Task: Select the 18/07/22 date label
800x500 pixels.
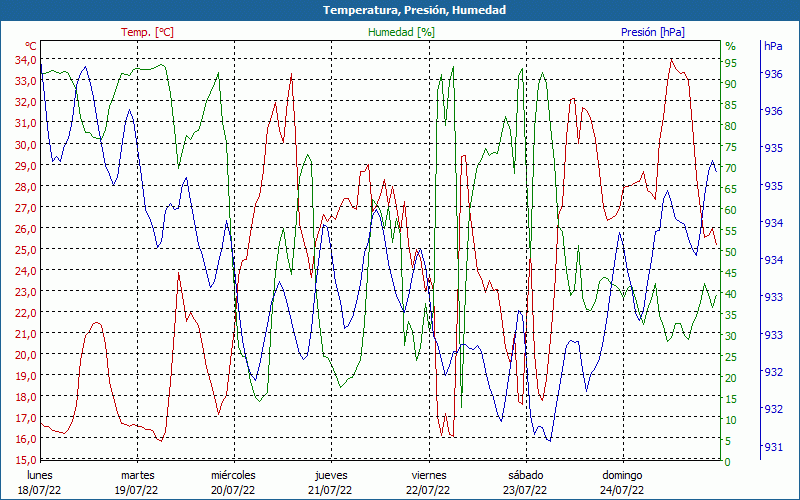Action: click(39, 490)
